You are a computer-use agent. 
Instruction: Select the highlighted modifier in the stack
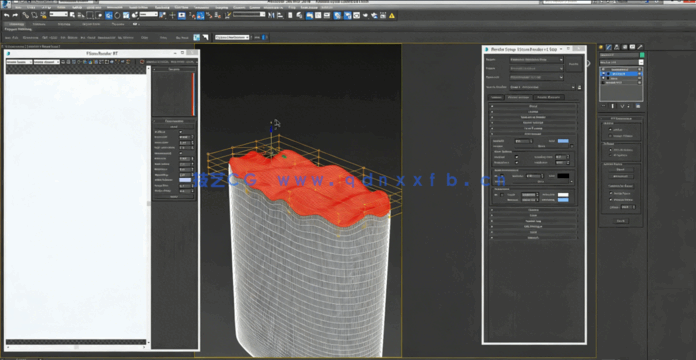[x=621, y=74]
